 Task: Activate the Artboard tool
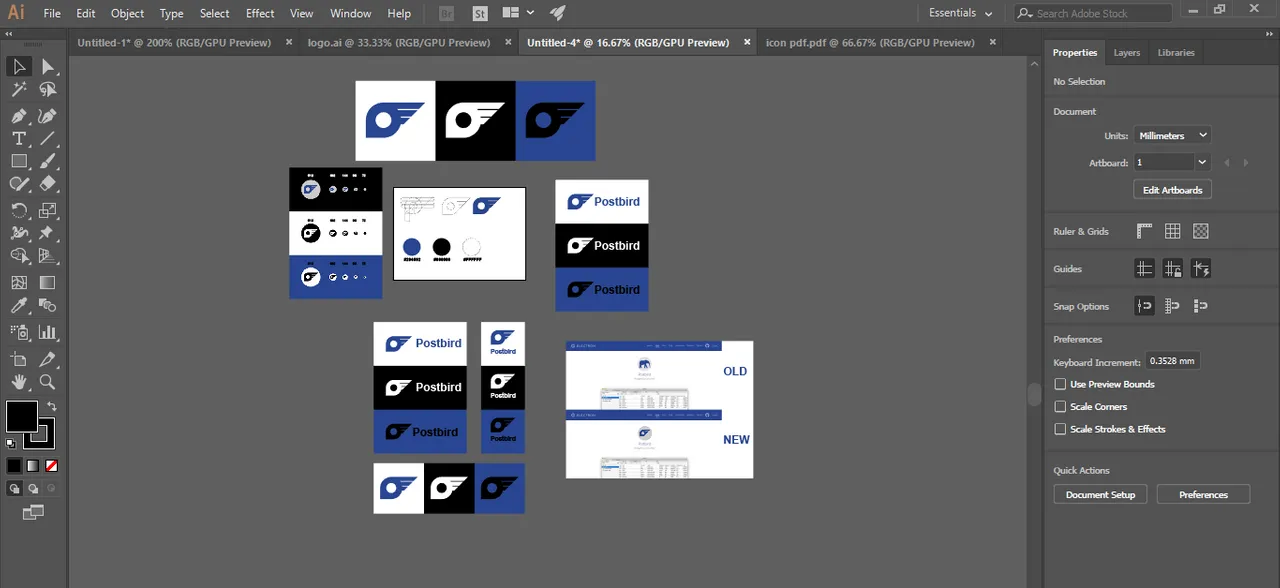[19, 359]
